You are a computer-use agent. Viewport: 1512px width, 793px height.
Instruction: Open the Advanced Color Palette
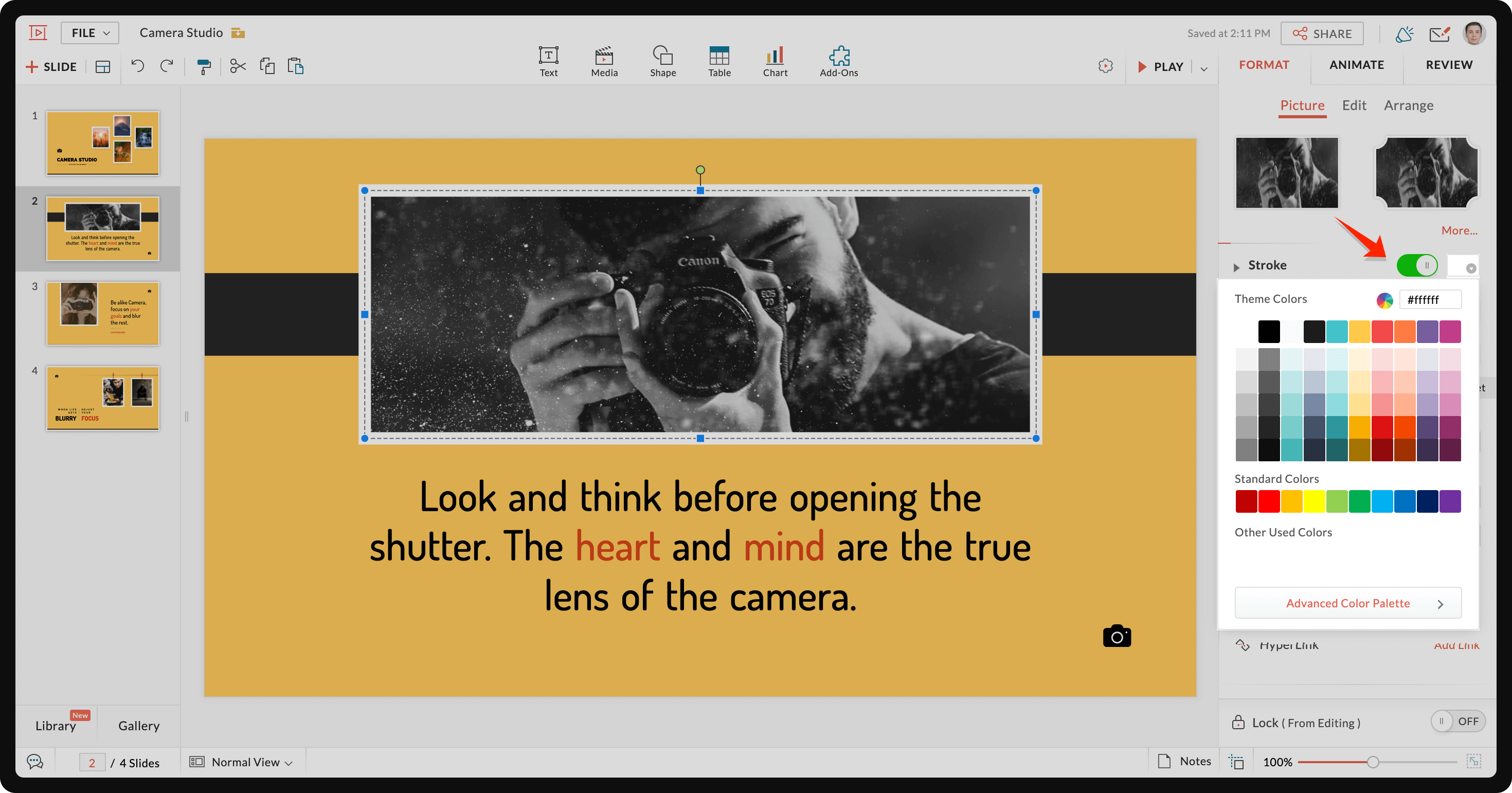[x=1347, y=603]
